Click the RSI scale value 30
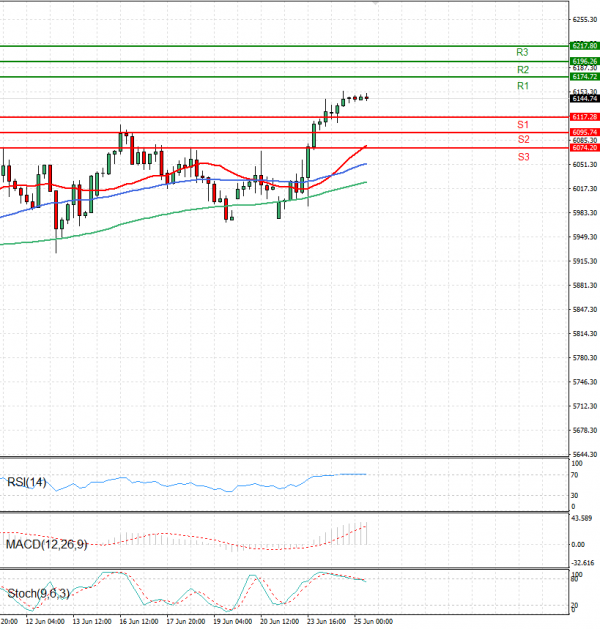This screenshot has height=629, width=600. point(574,495)
